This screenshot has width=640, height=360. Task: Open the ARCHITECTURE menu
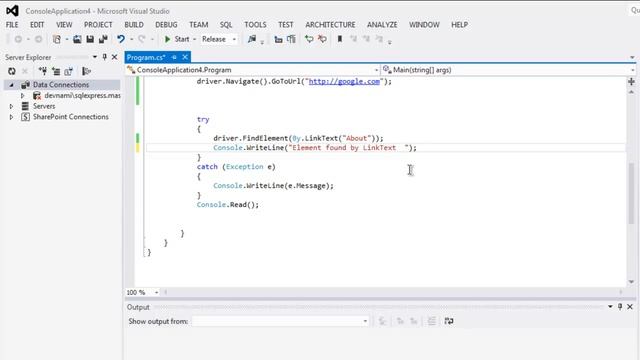pyautogui.click(x=330, y=25)
